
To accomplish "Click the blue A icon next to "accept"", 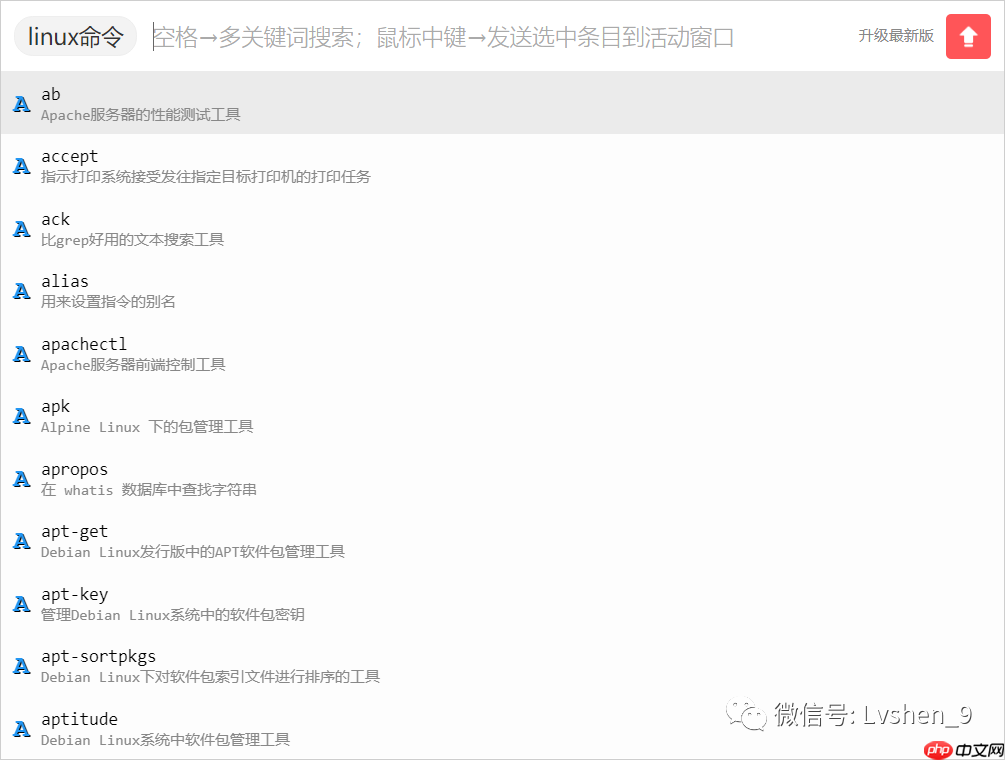I will click(21, 166).
